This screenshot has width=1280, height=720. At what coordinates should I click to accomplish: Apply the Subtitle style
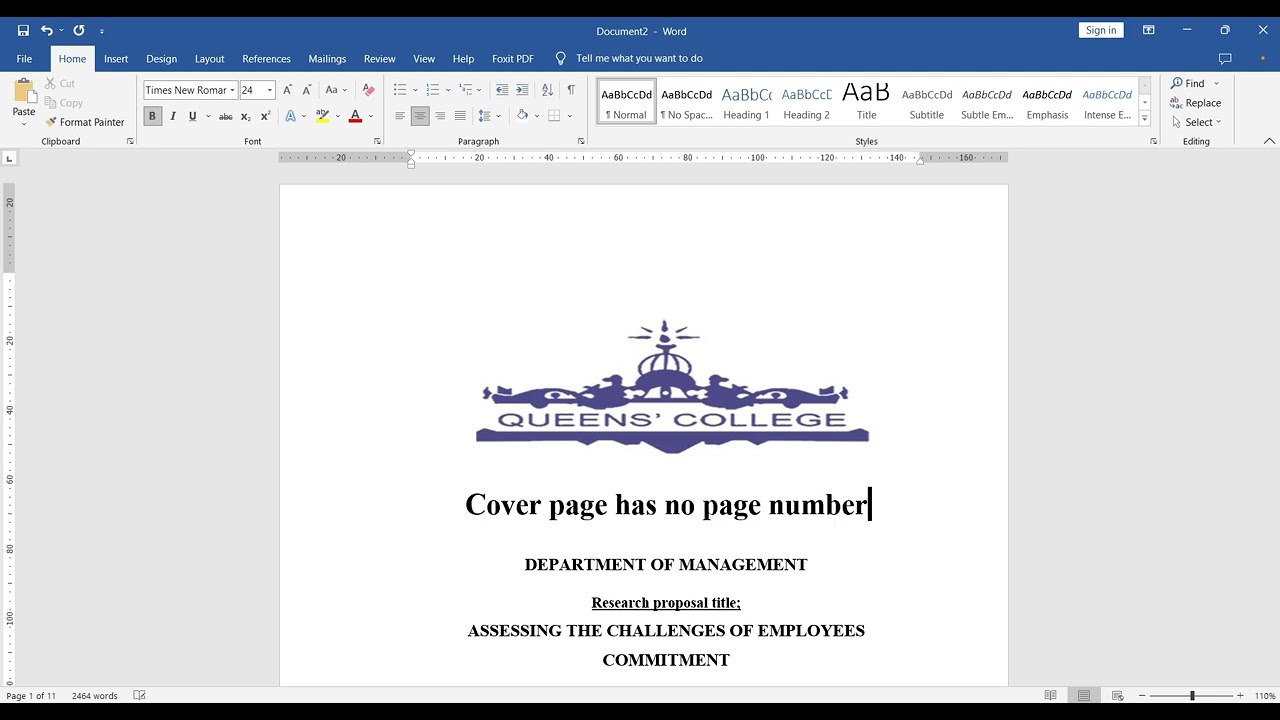926,102
